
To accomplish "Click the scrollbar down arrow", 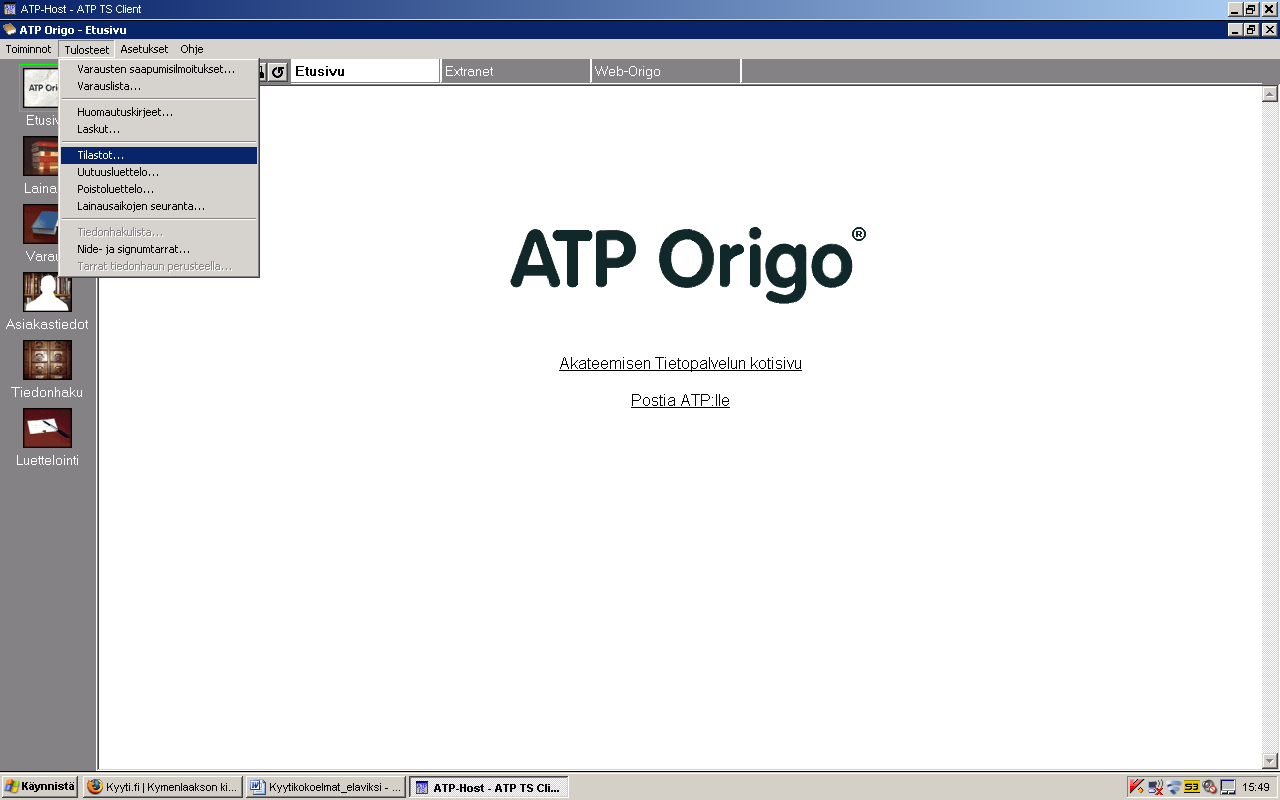I will click(1270, 761).
